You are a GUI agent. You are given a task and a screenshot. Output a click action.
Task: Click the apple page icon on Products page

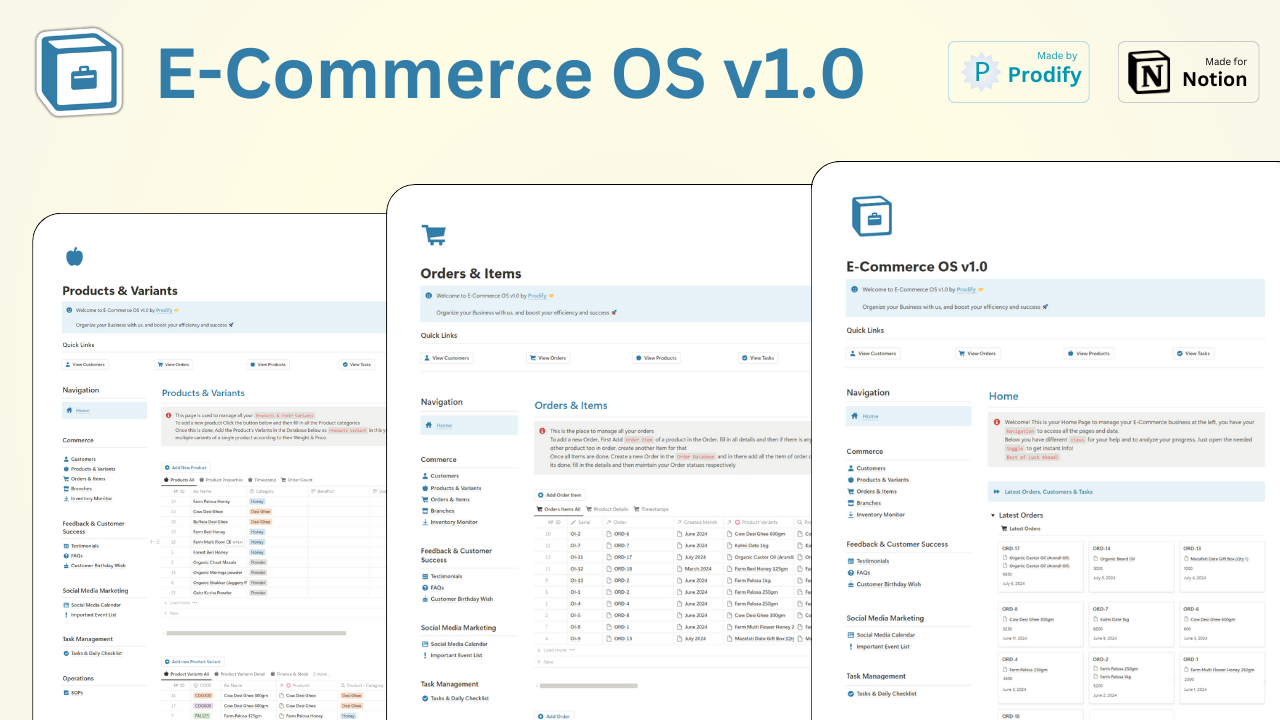(74, 257)
